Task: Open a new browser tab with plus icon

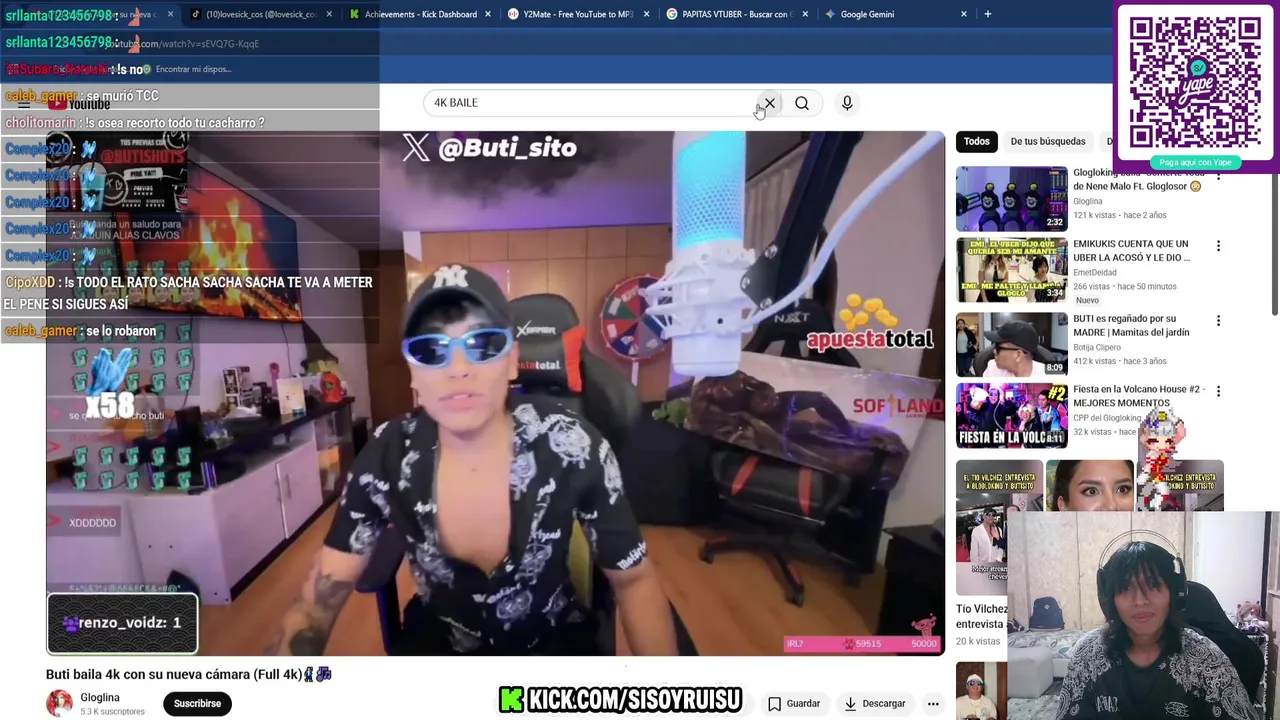Action: point(987,14)
